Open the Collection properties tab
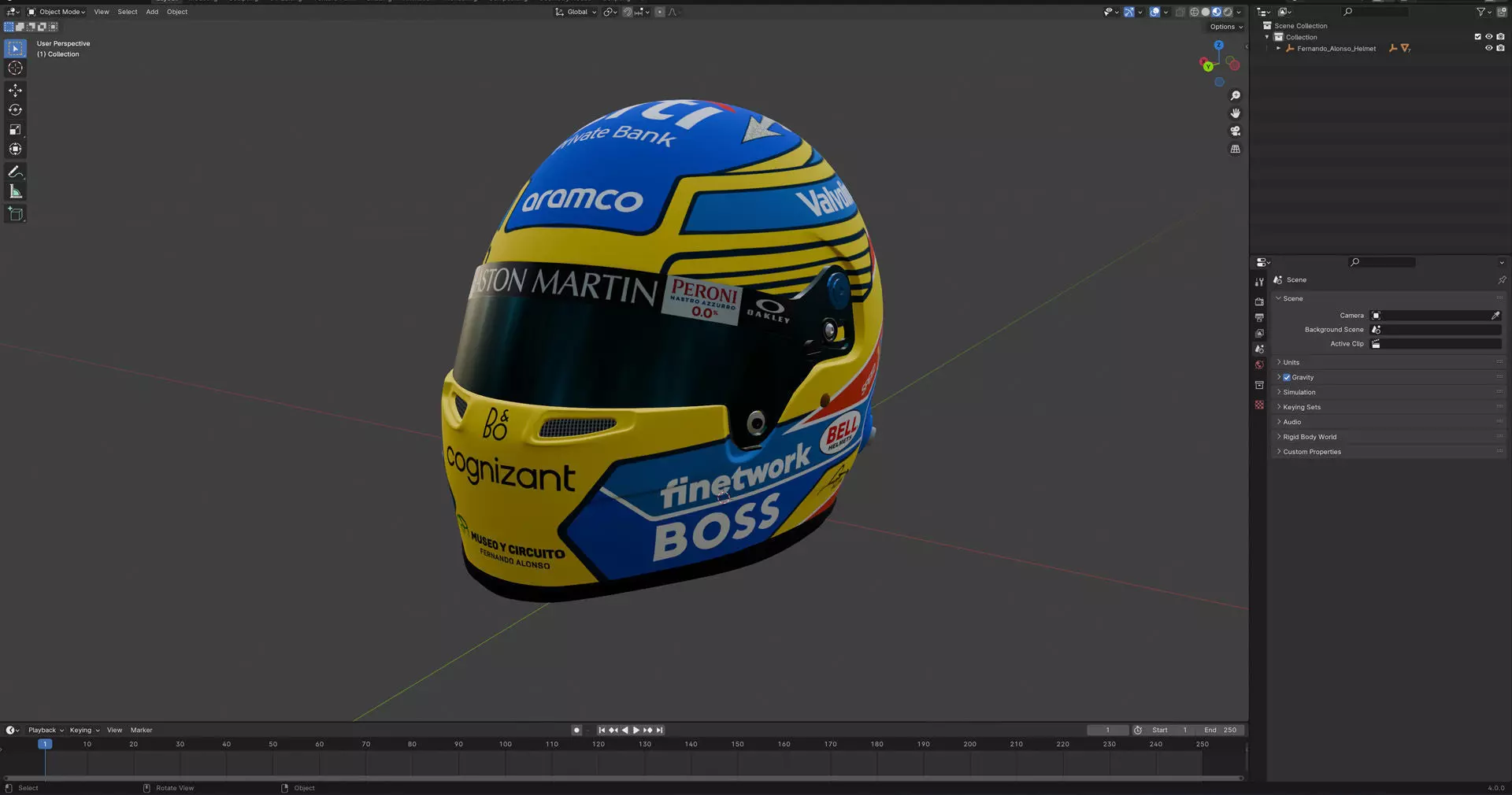 pos(1259,385)
